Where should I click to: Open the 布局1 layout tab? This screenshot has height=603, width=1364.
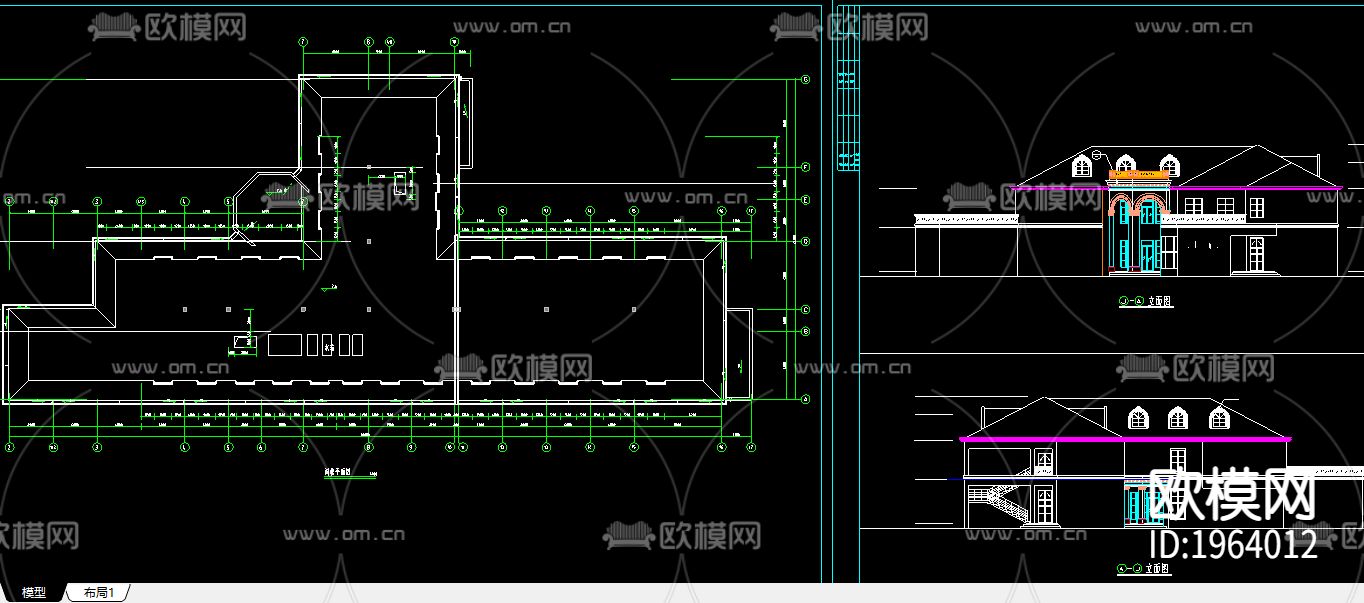tap(98, 593)
